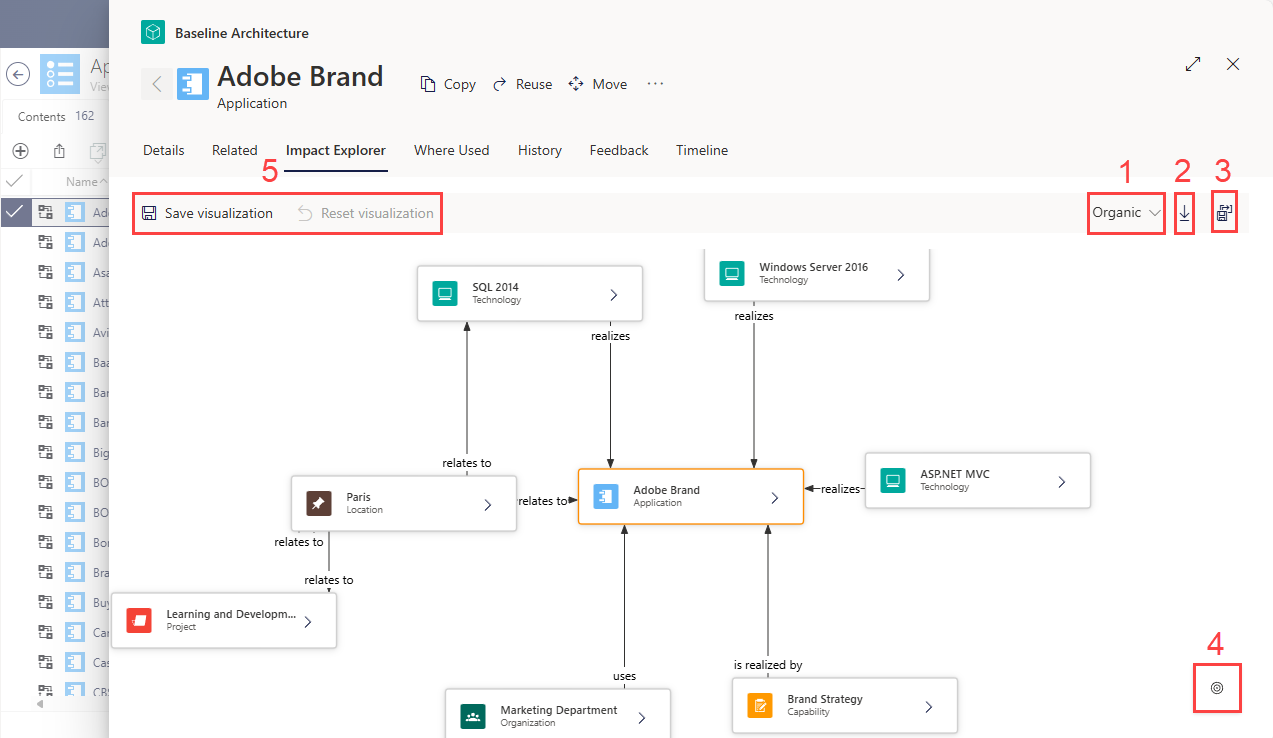
Task: Toggle the checked first row checkmark
Action: [x=15, y=212]
